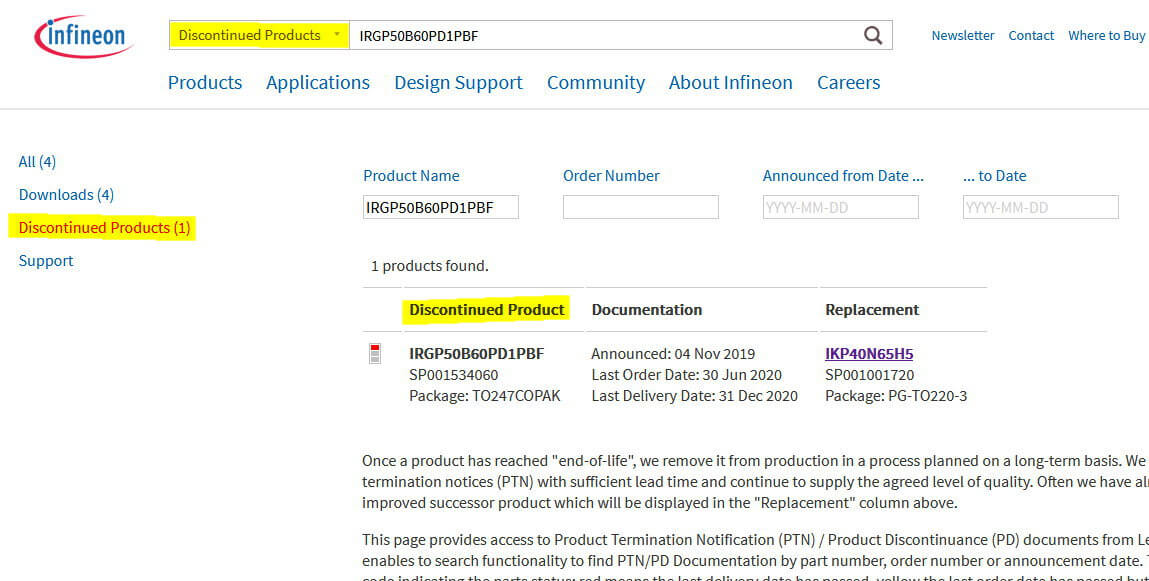Image resolution: width=1149 pixels, height=581 pixels.
Task: Click the Product Name input field
Action: coord(440,207)
